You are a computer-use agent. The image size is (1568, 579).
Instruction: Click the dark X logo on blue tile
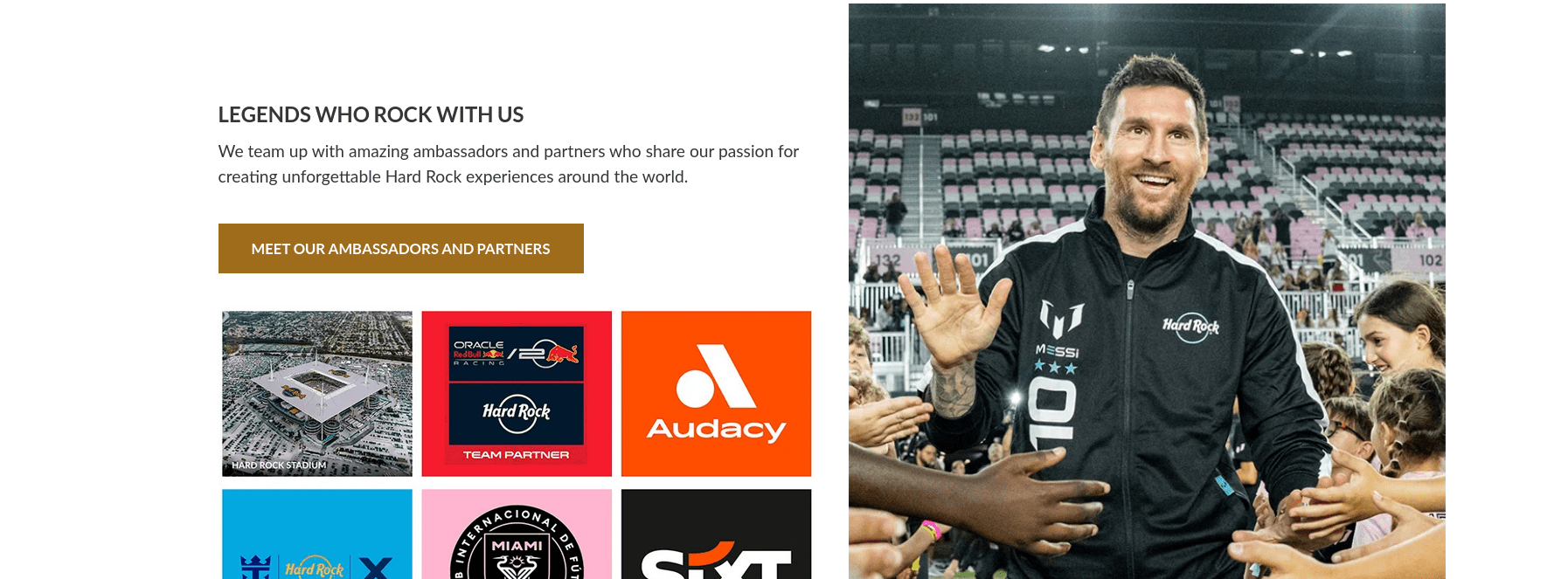coord(376,569)
